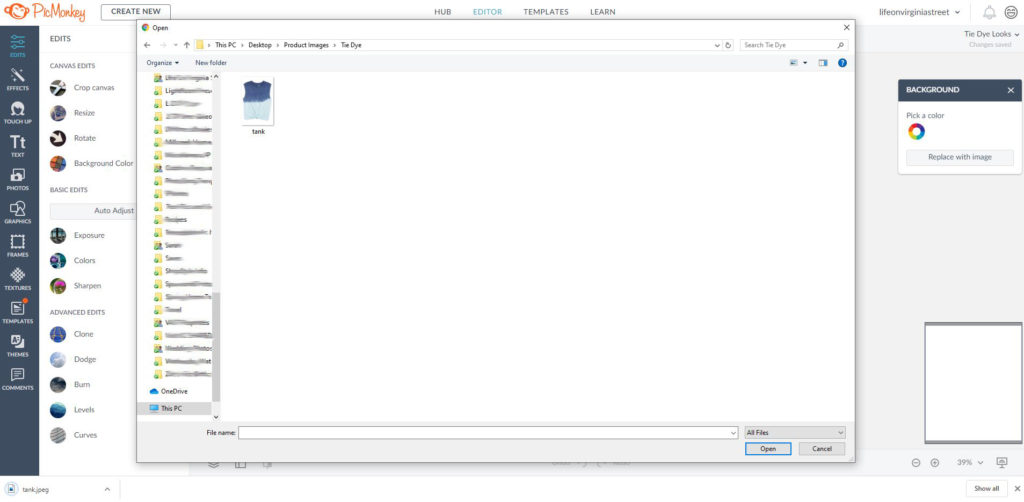Image resolution: width=1024 pixels, height=502 pixels.
Task: Select the tank image thumbnail
Action: (258, 103)
